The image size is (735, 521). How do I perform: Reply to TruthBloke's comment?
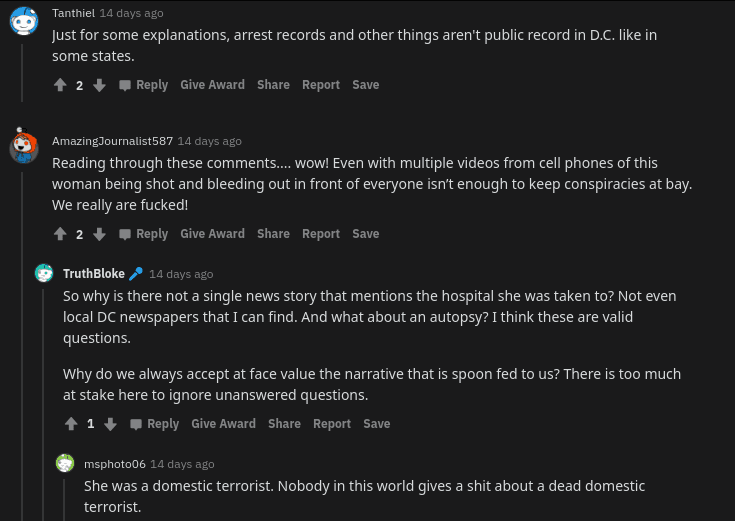pos(154,424)
